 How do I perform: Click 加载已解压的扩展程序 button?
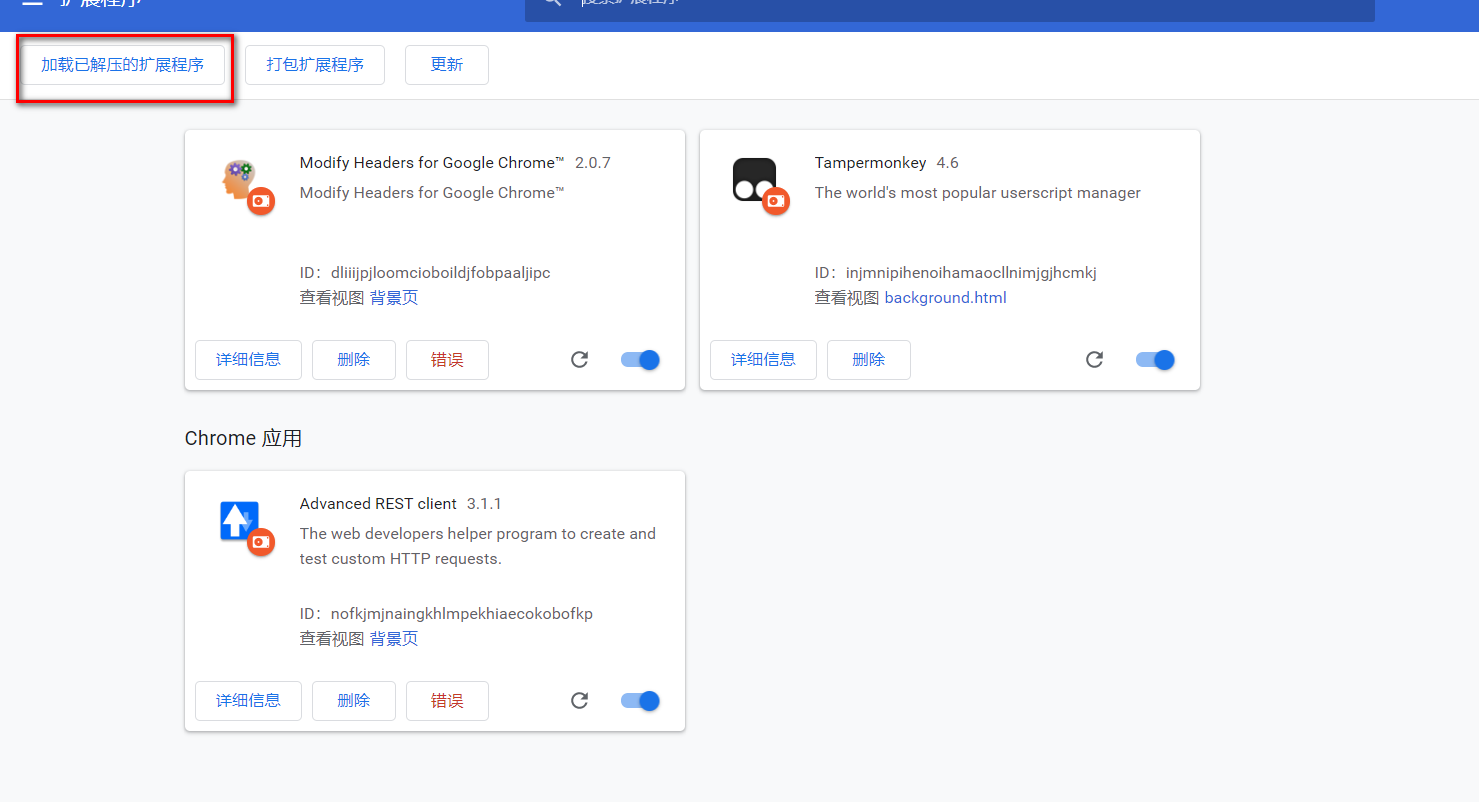click(123, 65)
